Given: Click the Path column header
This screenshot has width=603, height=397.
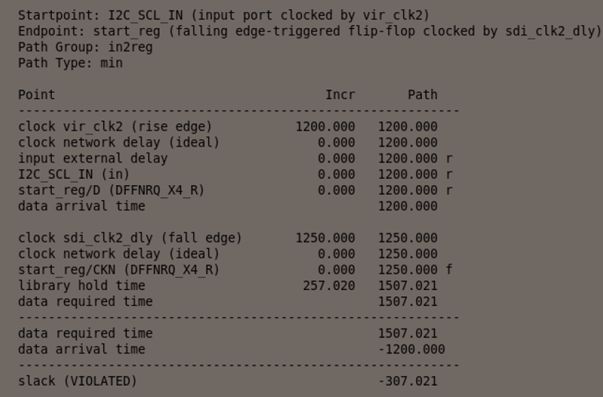Looking at the screenshot, I should [423, 95].
